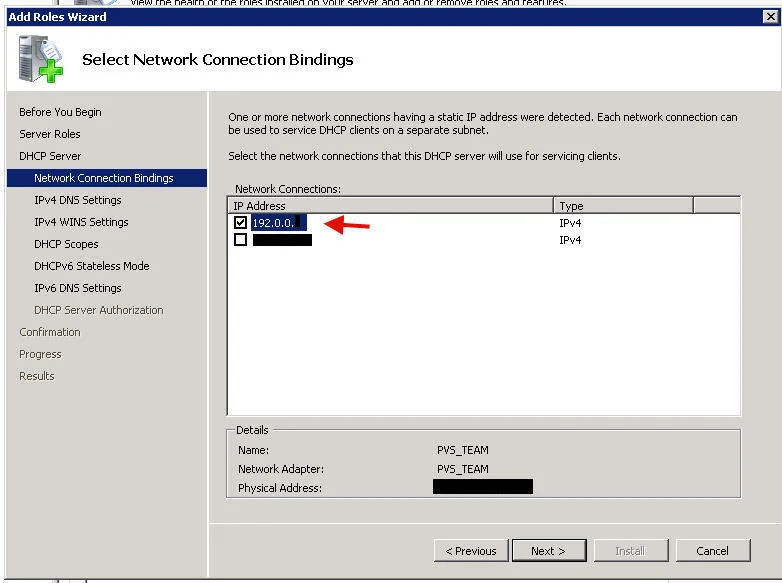Click IPv4 type of the 192.0.0 row

tap(570, 223)
